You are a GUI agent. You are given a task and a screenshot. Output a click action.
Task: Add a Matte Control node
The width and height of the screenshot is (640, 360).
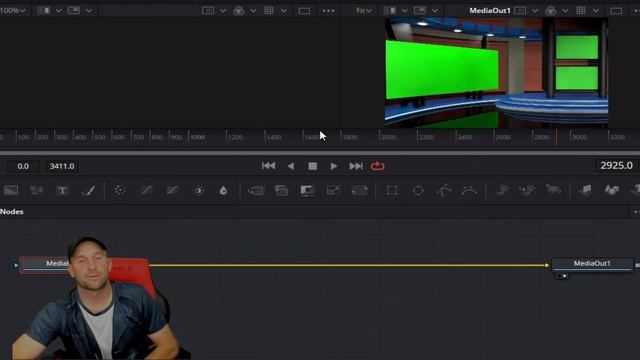tap(307, 190)
